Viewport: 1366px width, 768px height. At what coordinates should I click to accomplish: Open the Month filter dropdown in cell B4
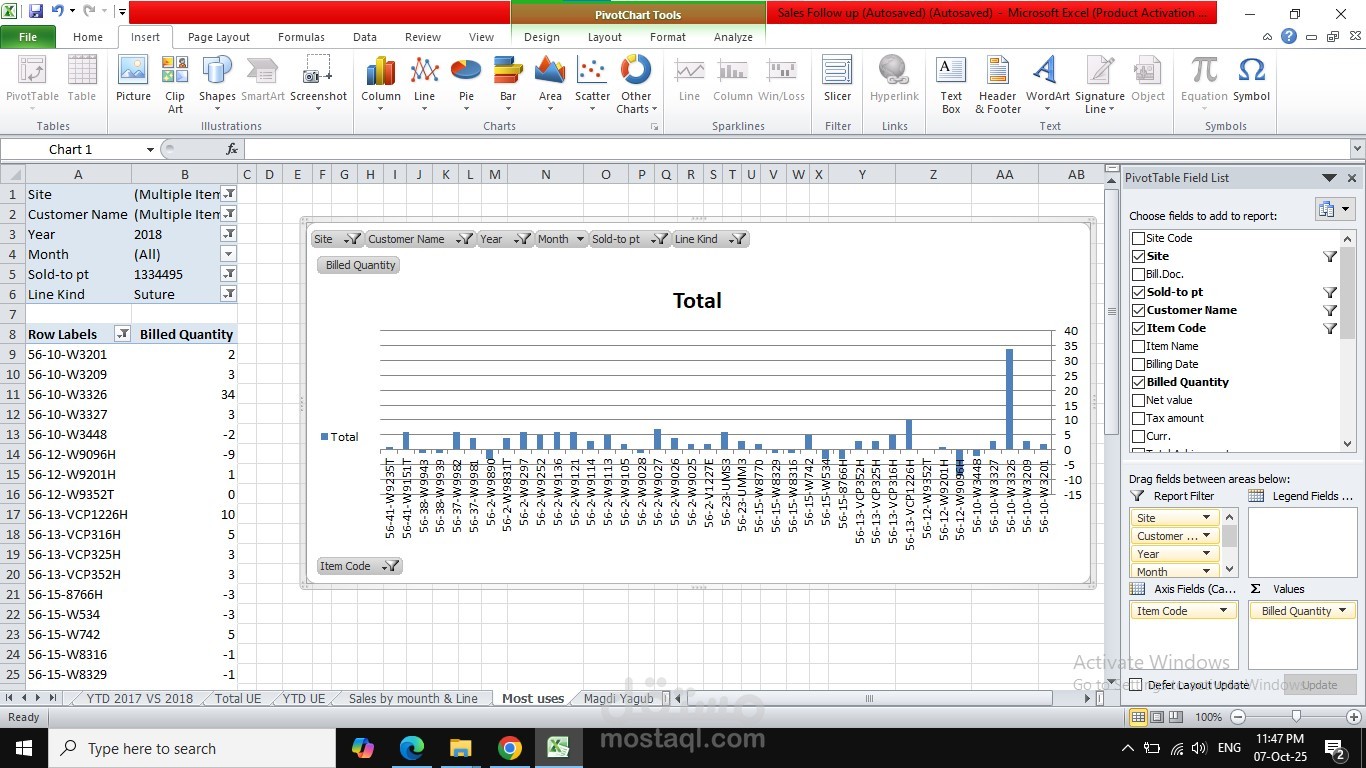pos(229,254)
